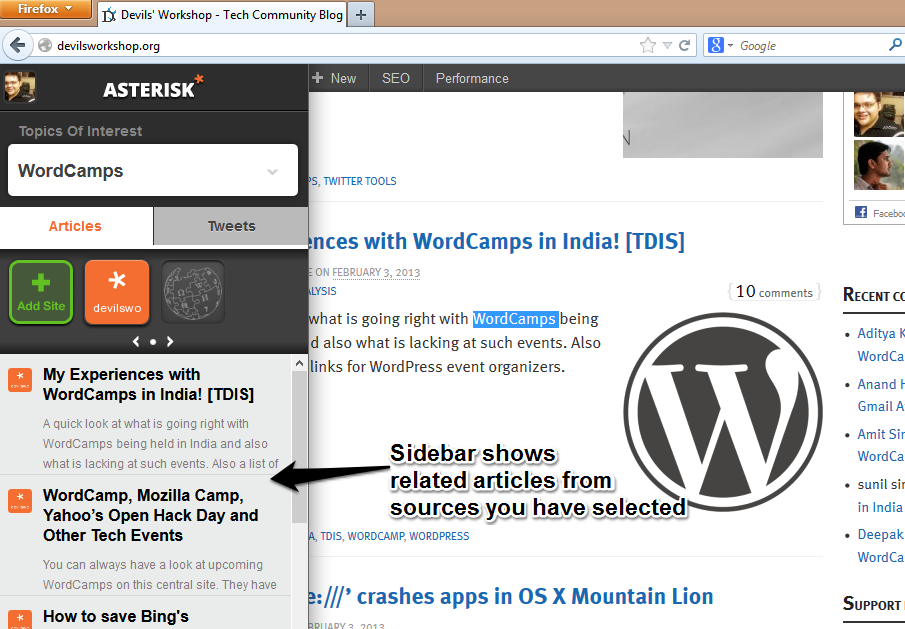Click the FEBRUARY 3, 2013 post date
The image size is (905, 629).
coord(376,272)
